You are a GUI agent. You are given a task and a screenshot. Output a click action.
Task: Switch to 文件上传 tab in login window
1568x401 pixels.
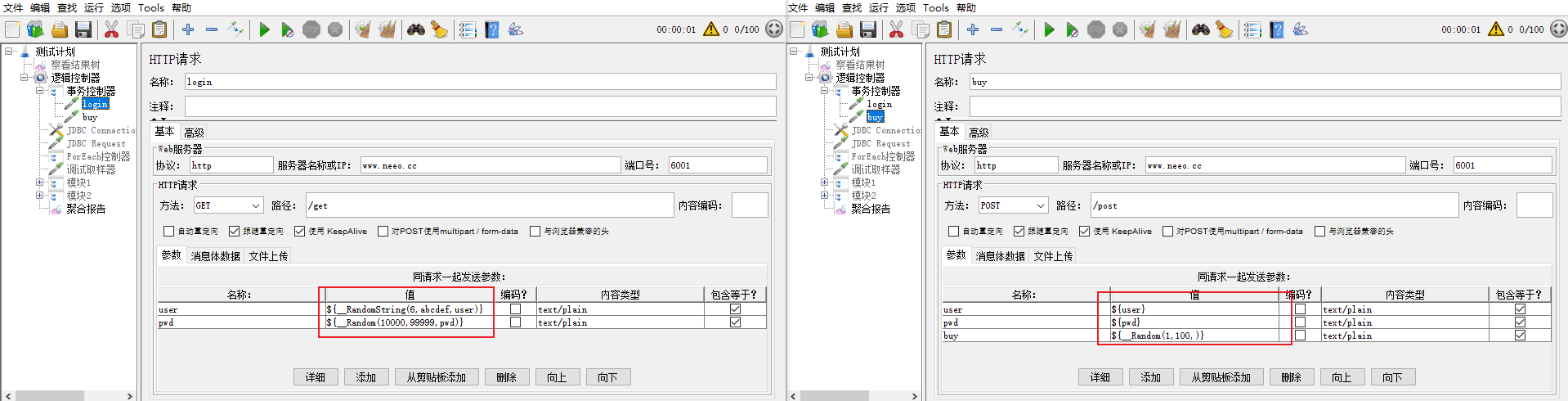[268, 256]
